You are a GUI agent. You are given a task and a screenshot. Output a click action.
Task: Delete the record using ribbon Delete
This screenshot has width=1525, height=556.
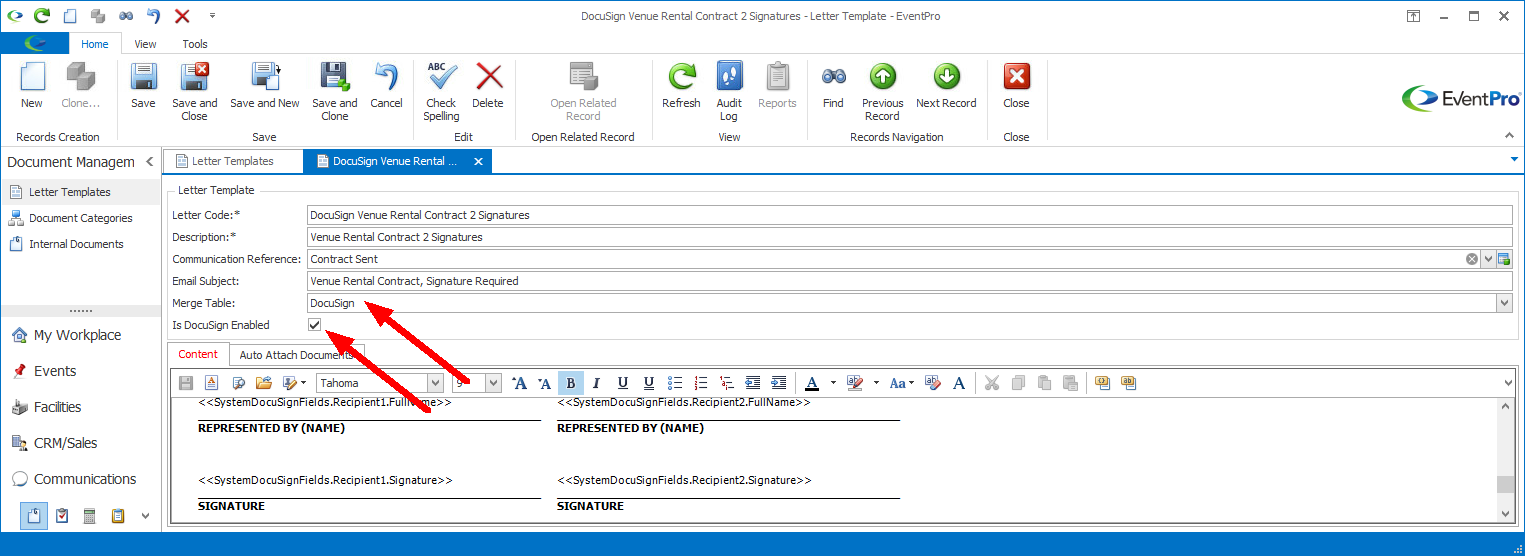pyautogui.click(x=488, y=85)
